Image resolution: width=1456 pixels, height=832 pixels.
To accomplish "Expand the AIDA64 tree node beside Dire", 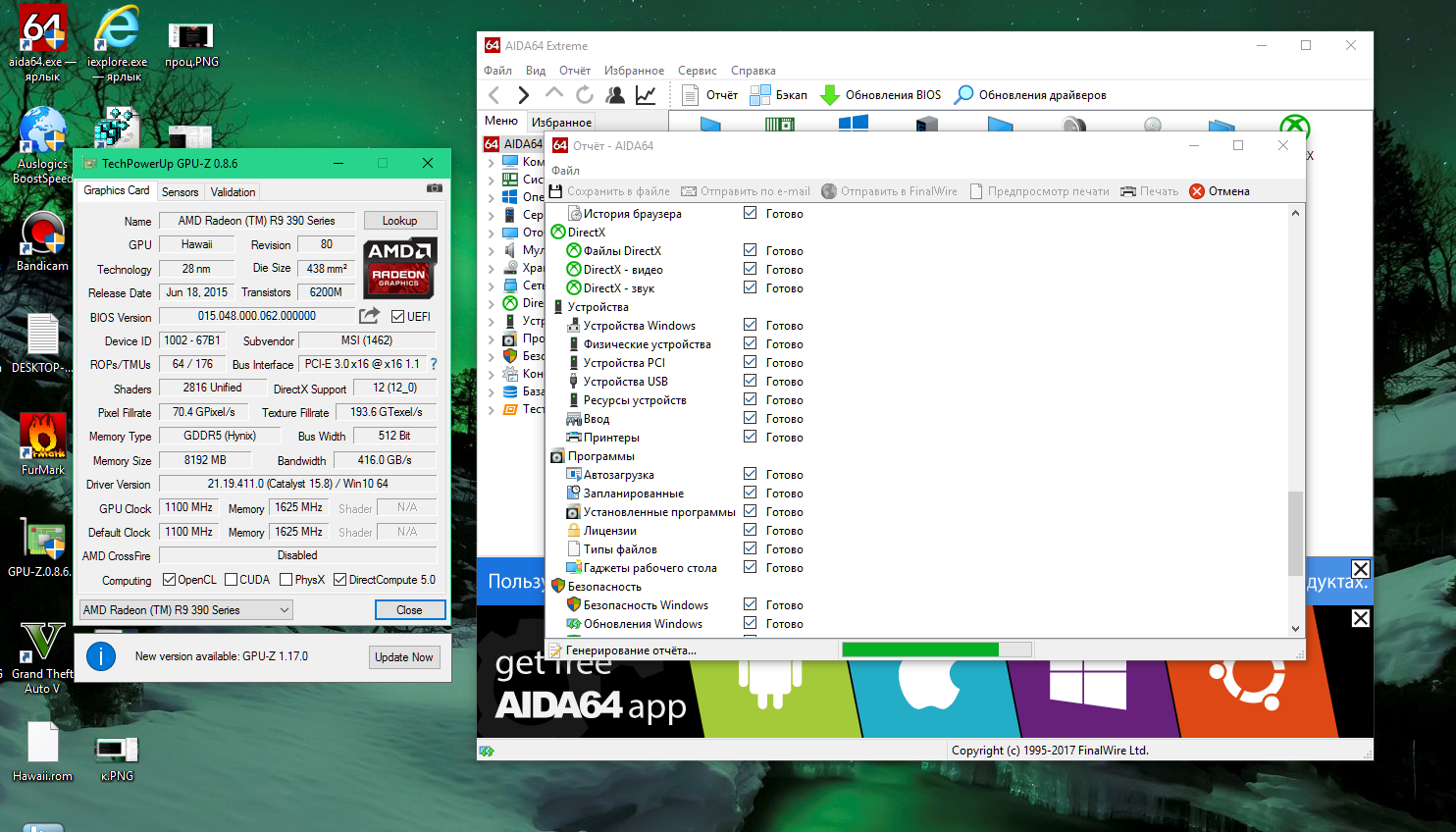I will point(492,303).
